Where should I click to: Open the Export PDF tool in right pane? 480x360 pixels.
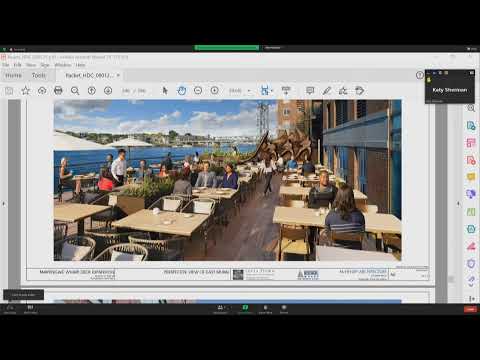pos(471,126)
